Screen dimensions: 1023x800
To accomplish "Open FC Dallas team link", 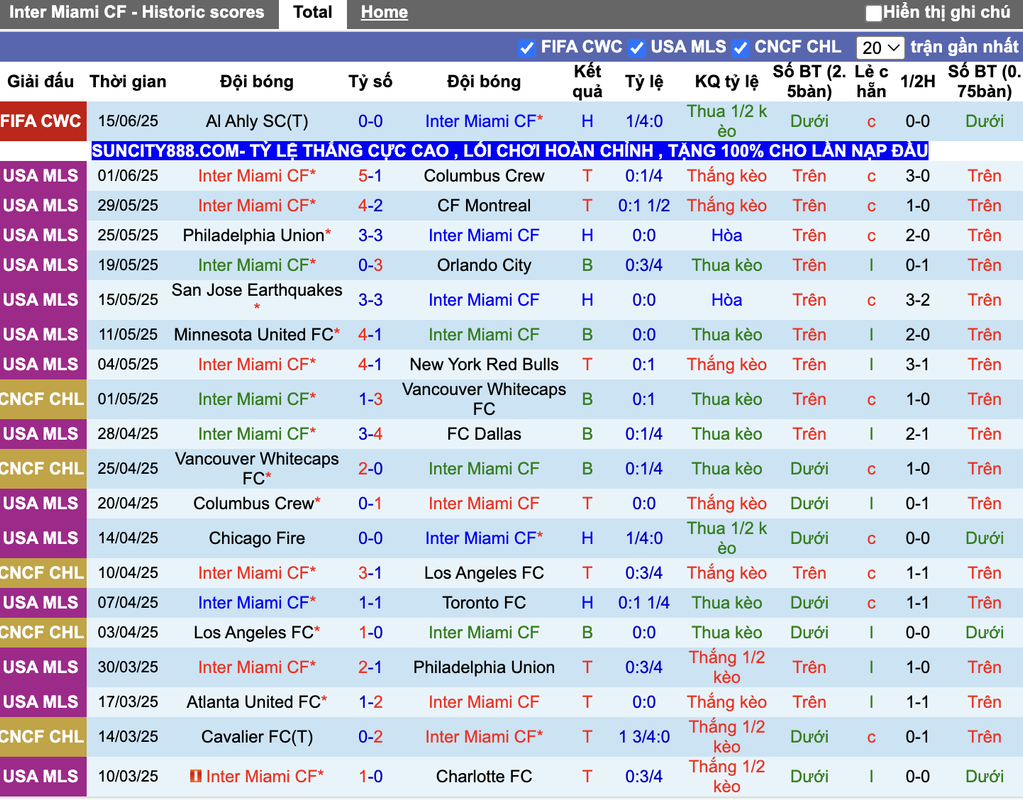I will coord(483,434).
